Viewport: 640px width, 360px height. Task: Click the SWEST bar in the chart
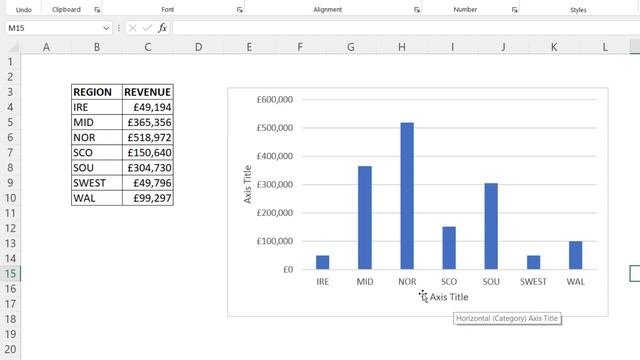[x=533, y=262]
